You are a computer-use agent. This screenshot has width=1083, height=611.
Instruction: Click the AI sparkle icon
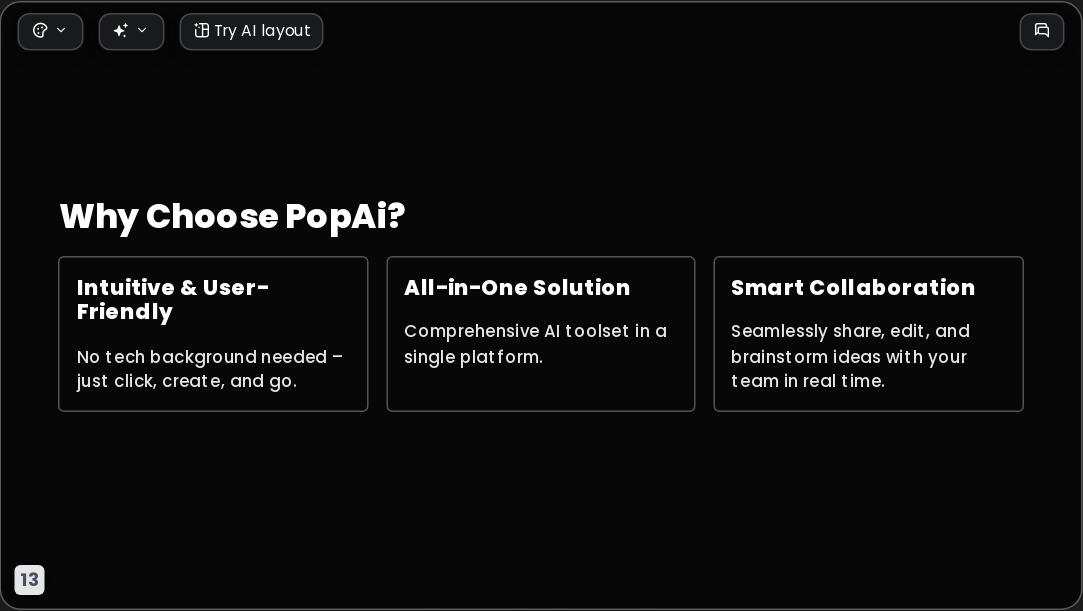(121, 30)
